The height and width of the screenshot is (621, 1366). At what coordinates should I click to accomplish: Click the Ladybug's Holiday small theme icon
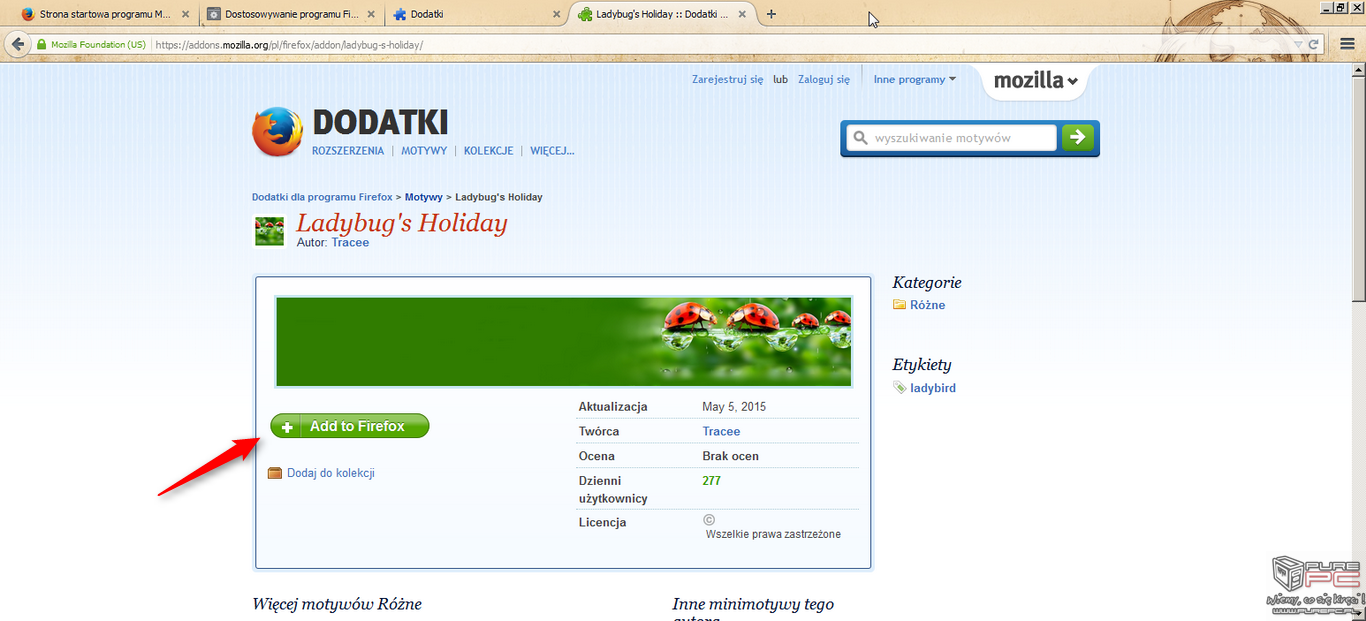[270, 231]
